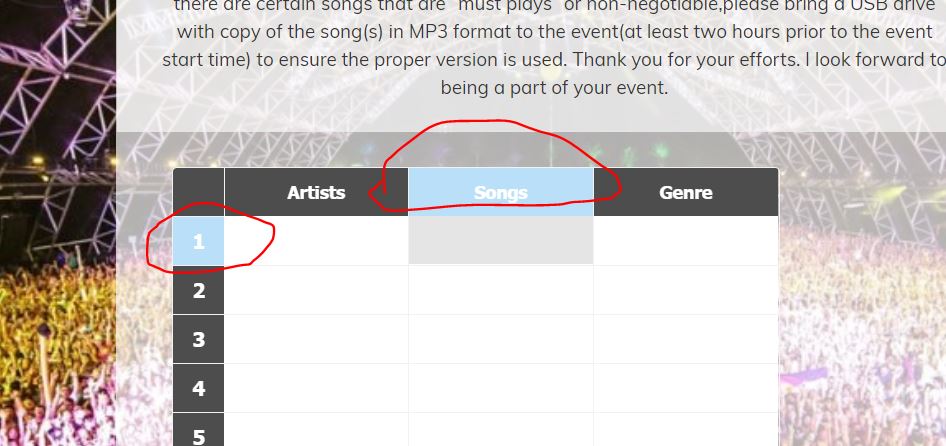
Task: Select the Artists column header
Action: (x=316, y=192)
